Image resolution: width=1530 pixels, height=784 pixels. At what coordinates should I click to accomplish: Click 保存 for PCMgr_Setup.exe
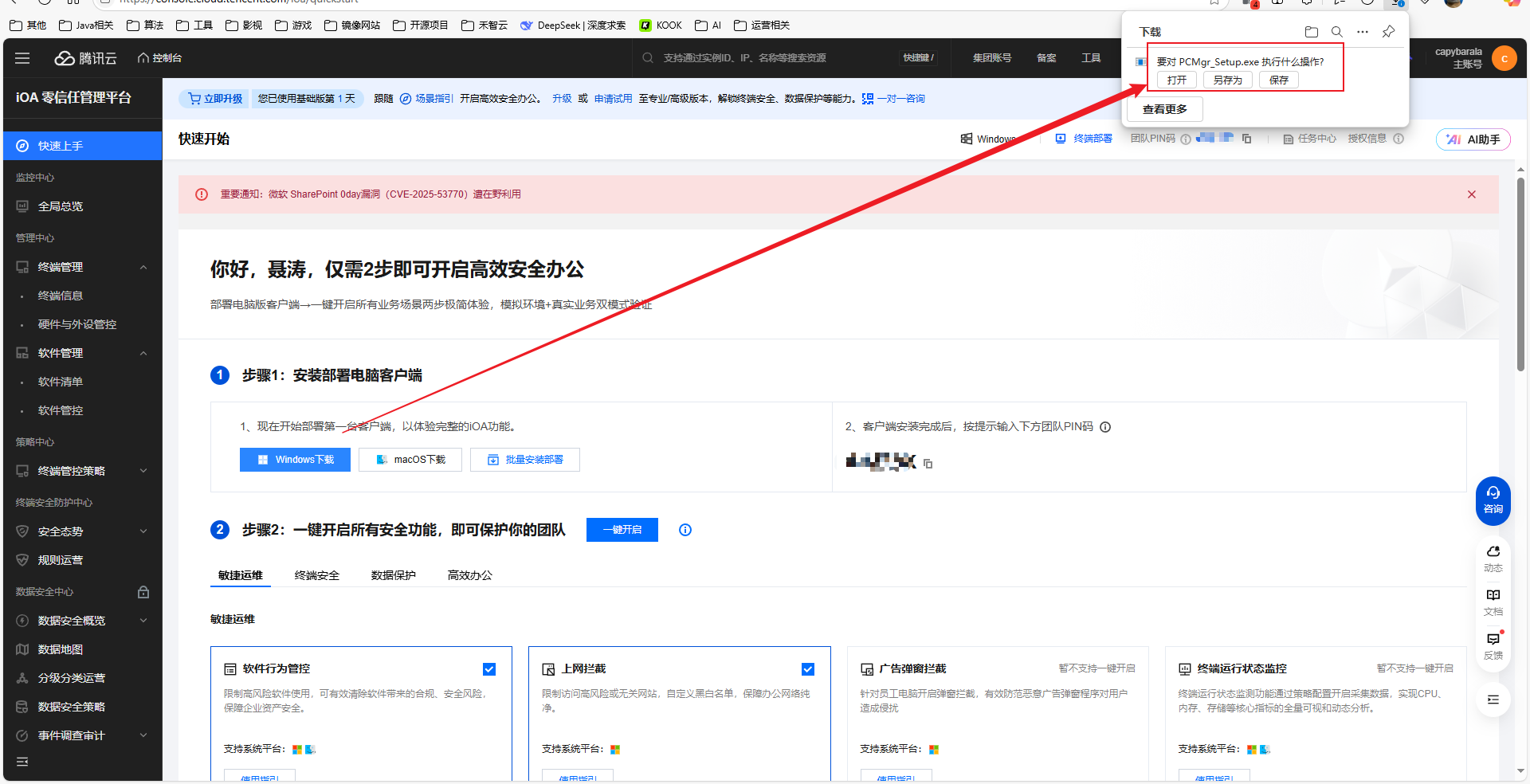click(x=1279, y=80)
